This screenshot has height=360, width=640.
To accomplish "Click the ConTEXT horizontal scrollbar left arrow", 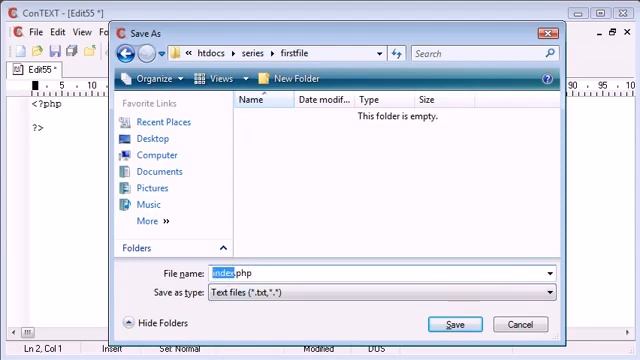I will pos(13,332).
